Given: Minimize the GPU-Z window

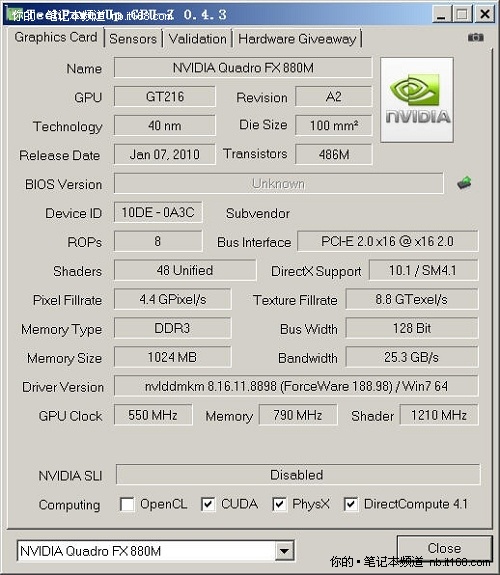Looking at the screenshot, I should [x=441, y=15].
